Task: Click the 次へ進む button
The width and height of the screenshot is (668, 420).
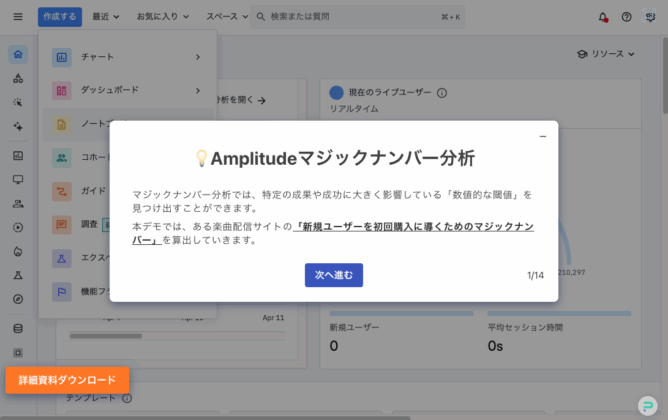Action: tap(334, 275)
